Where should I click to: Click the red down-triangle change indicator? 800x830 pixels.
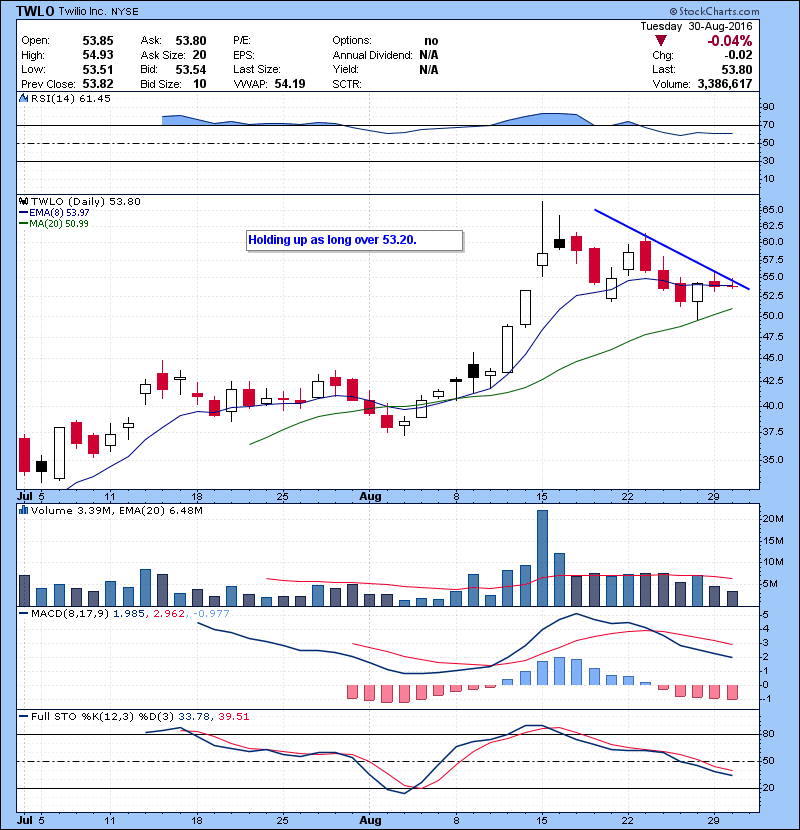(660, 41)
